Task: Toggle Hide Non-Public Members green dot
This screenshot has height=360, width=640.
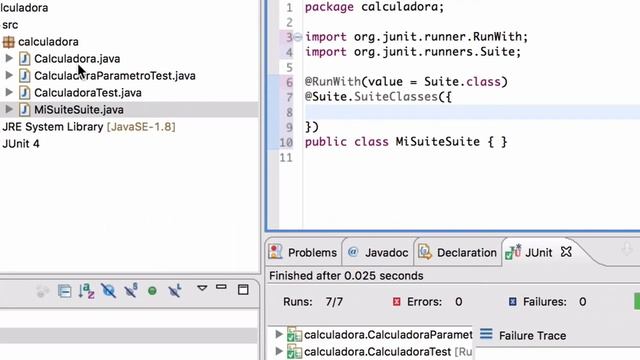Action: pyautogui.click(x=152, y=291)
